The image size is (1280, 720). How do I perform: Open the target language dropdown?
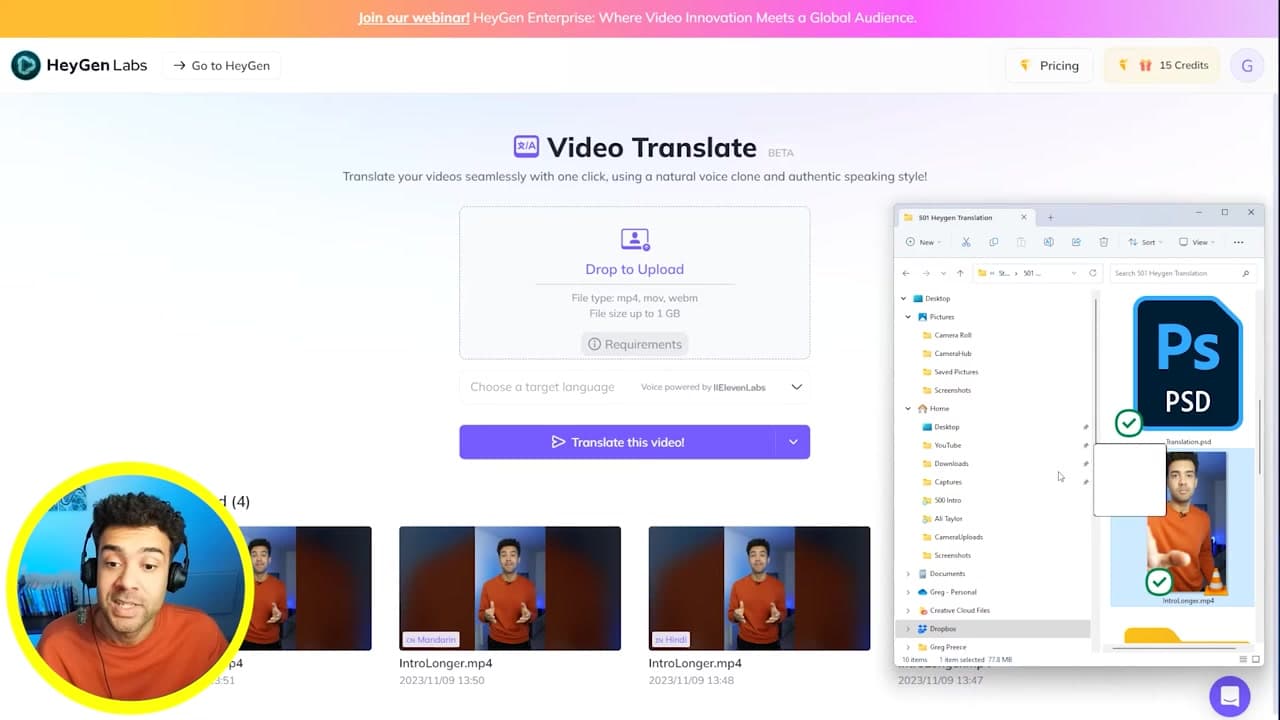pyautogui.click(x=634, y=387)
